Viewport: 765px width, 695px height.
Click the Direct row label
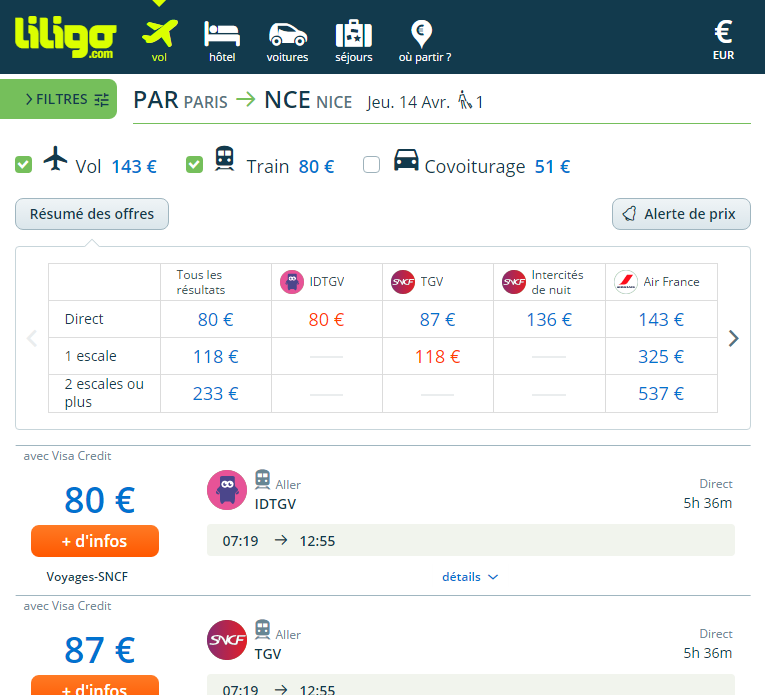point(84,319)
